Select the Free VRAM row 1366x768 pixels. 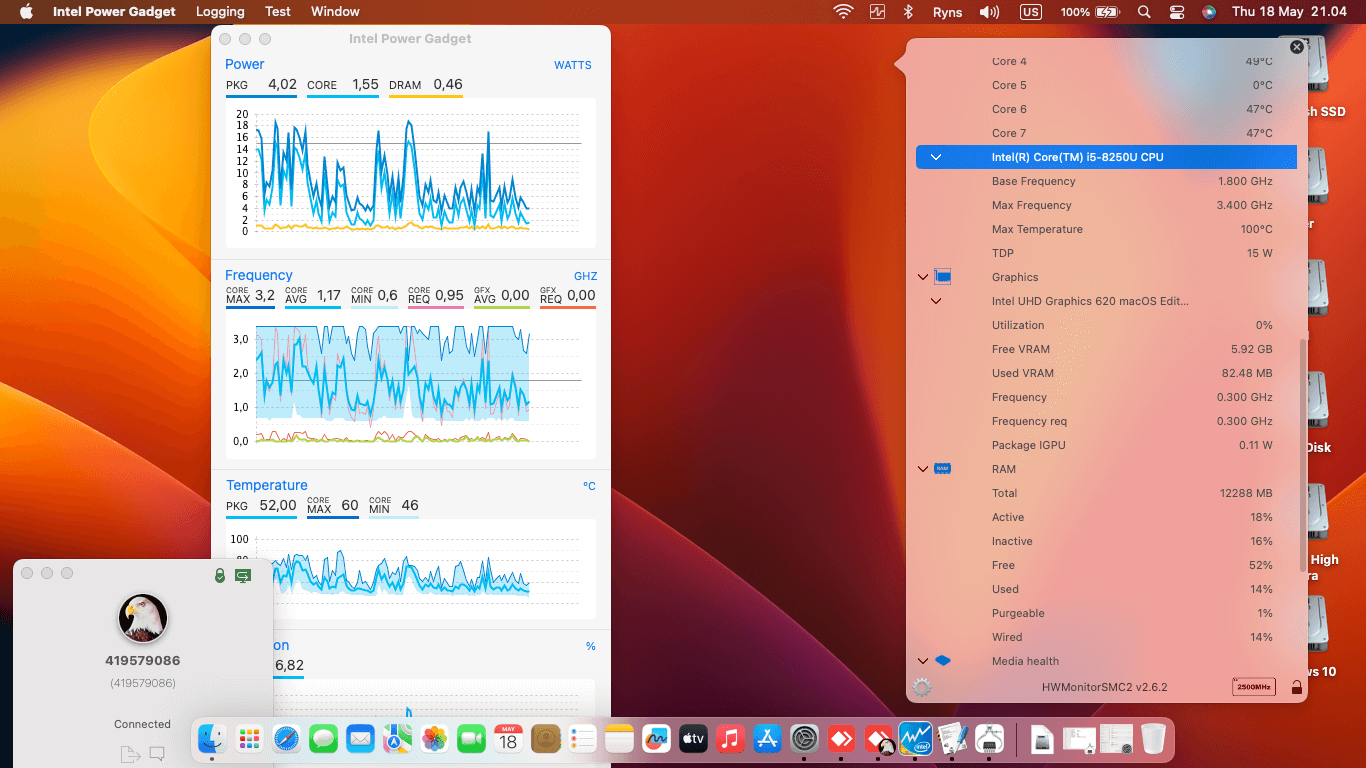point(1106,349)
